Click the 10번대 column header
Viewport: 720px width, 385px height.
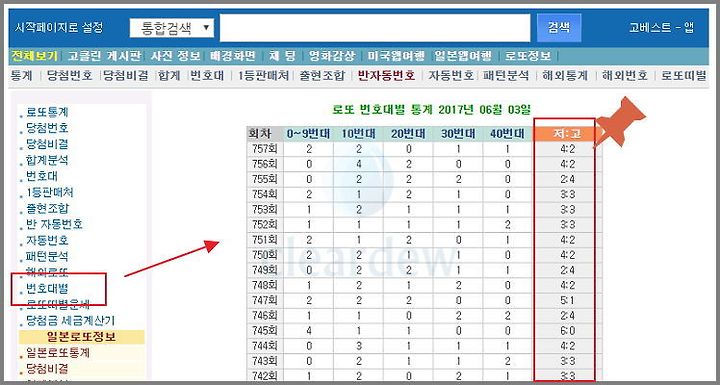(358, 134)
